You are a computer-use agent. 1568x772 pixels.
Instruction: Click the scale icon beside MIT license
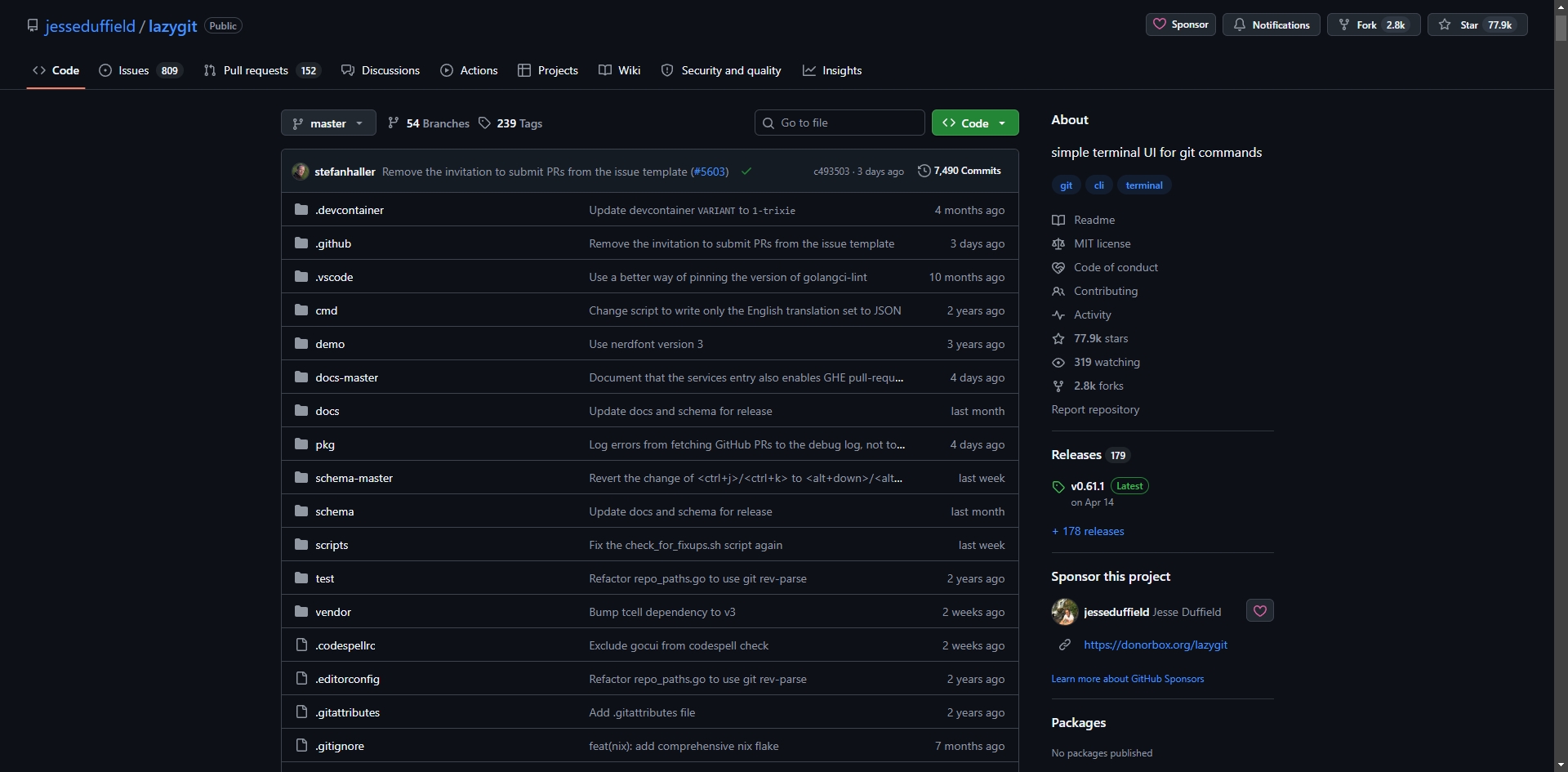(1058, 244)
